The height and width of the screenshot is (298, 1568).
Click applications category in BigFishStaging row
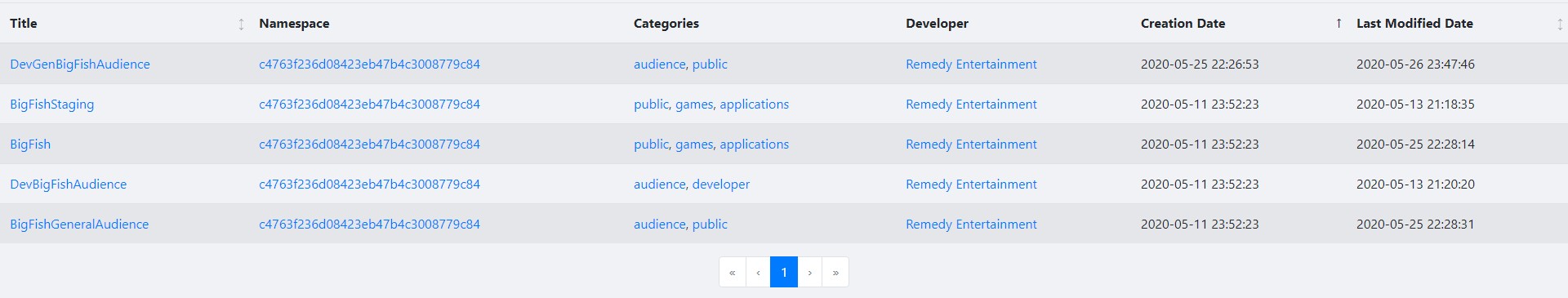point(755,104)
